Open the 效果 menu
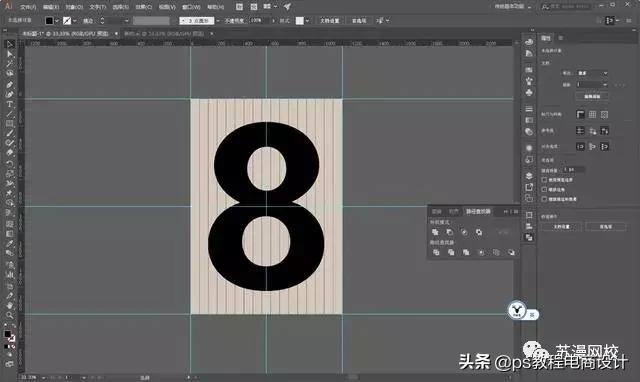Image resolution: width=640 pixels, height=382 pixels. click(144, 7)
